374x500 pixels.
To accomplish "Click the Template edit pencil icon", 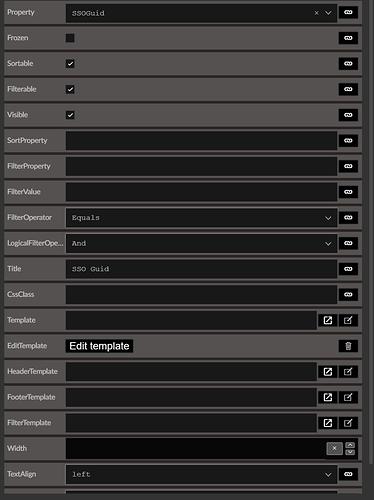I will coord(348,320).
